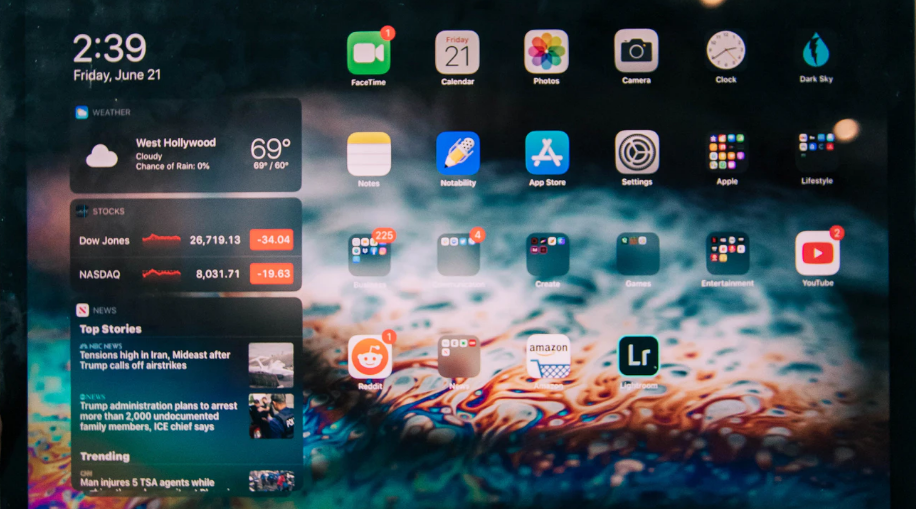This screenshot has height=509, width=916.
Task: Open the Camera app
Action: point(636,52)
